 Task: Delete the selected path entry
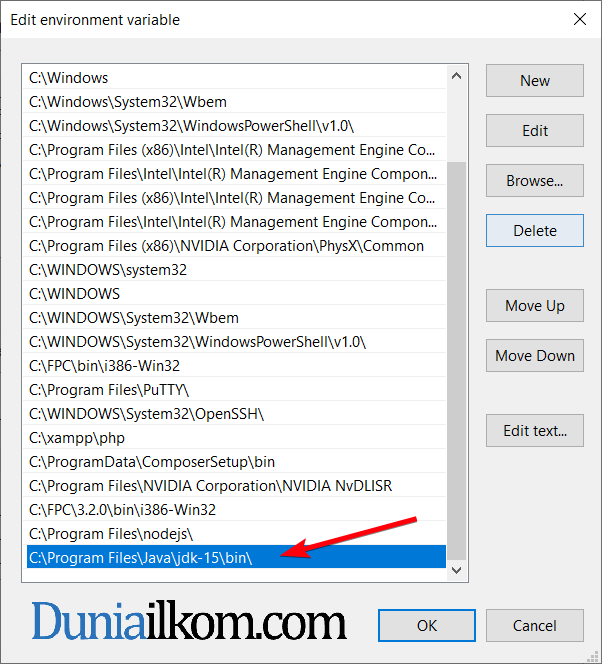click(535, 230)
